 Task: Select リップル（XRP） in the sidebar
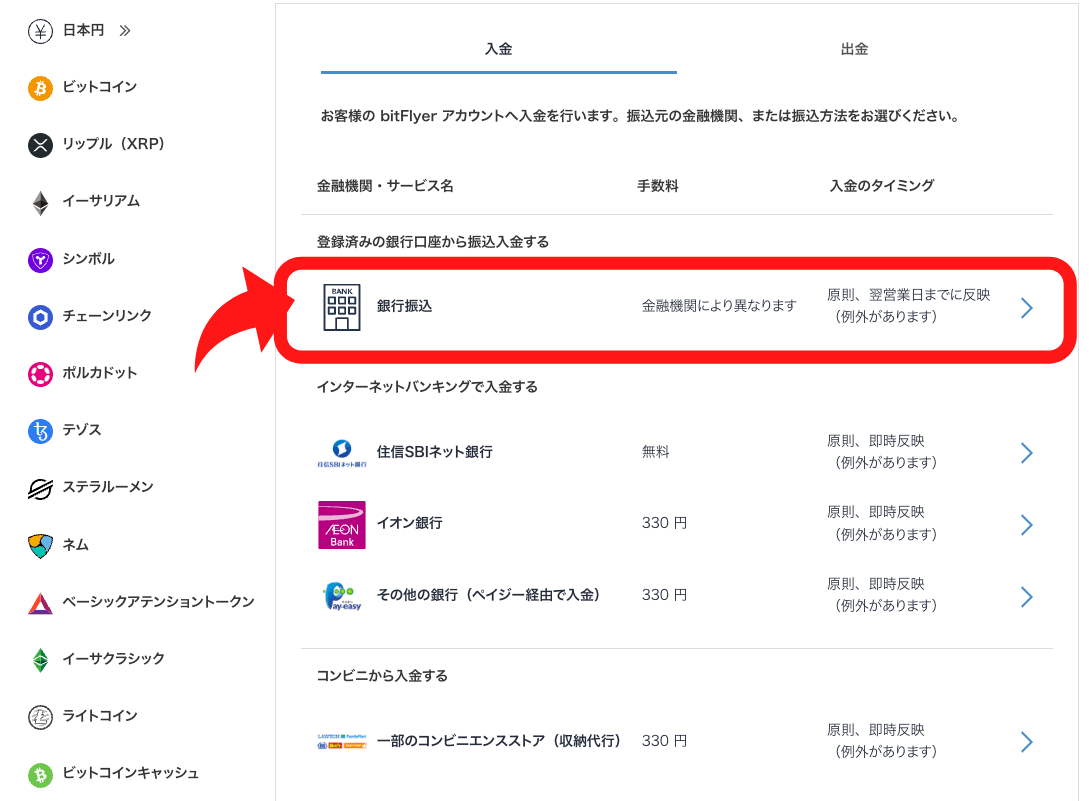coord(114,144)
